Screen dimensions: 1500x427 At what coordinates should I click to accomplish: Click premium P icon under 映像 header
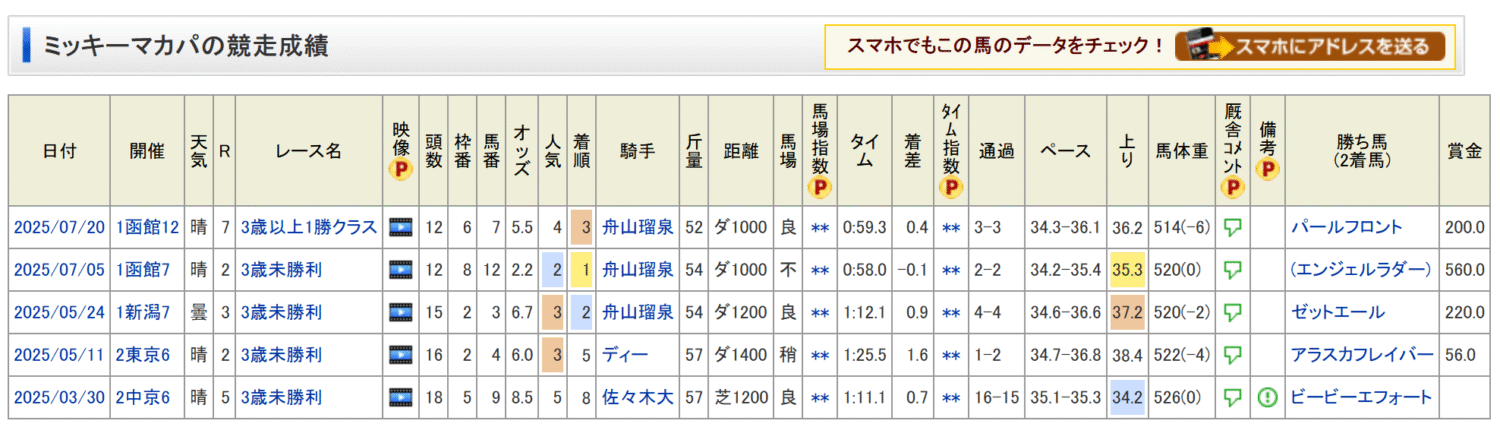point(401,170)
